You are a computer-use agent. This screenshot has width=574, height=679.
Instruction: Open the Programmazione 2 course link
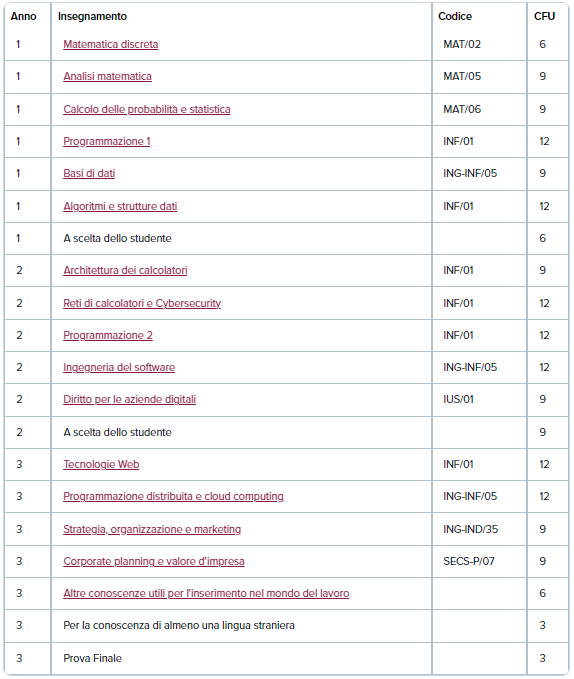click(x=108, y=336)
